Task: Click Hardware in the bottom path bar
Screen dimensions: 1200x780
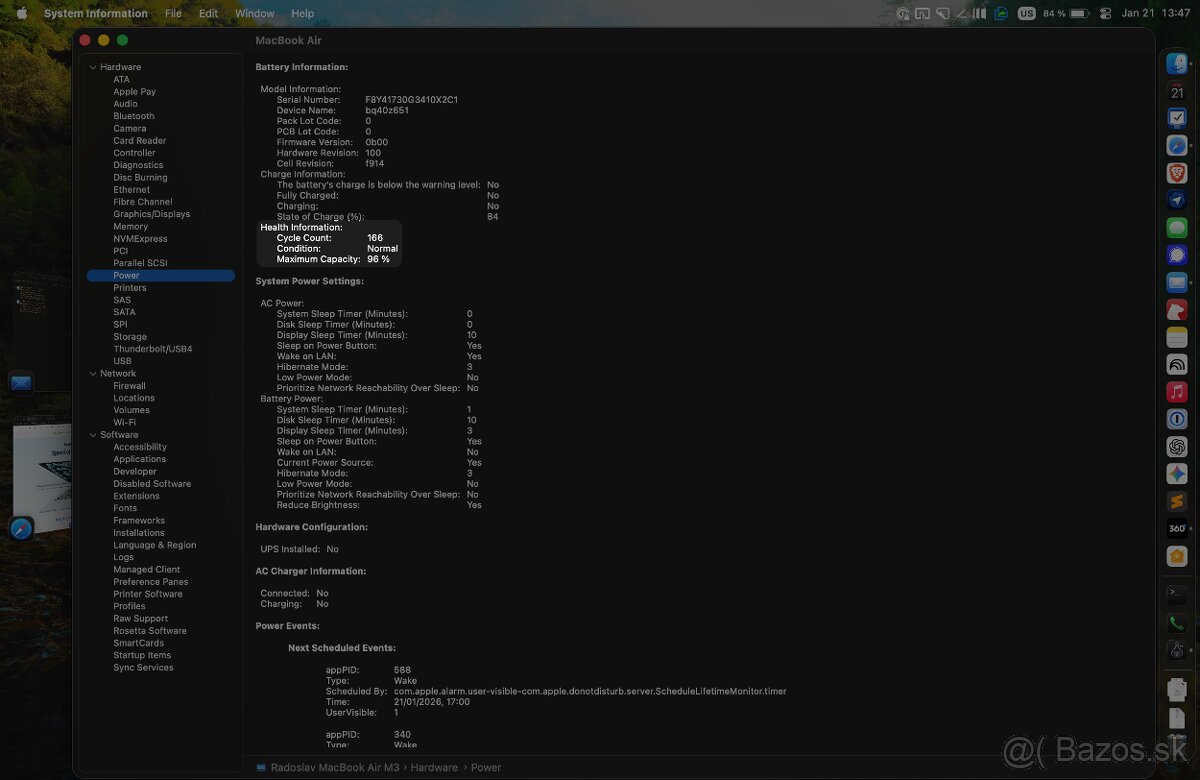Action: (x=433, y=768)
